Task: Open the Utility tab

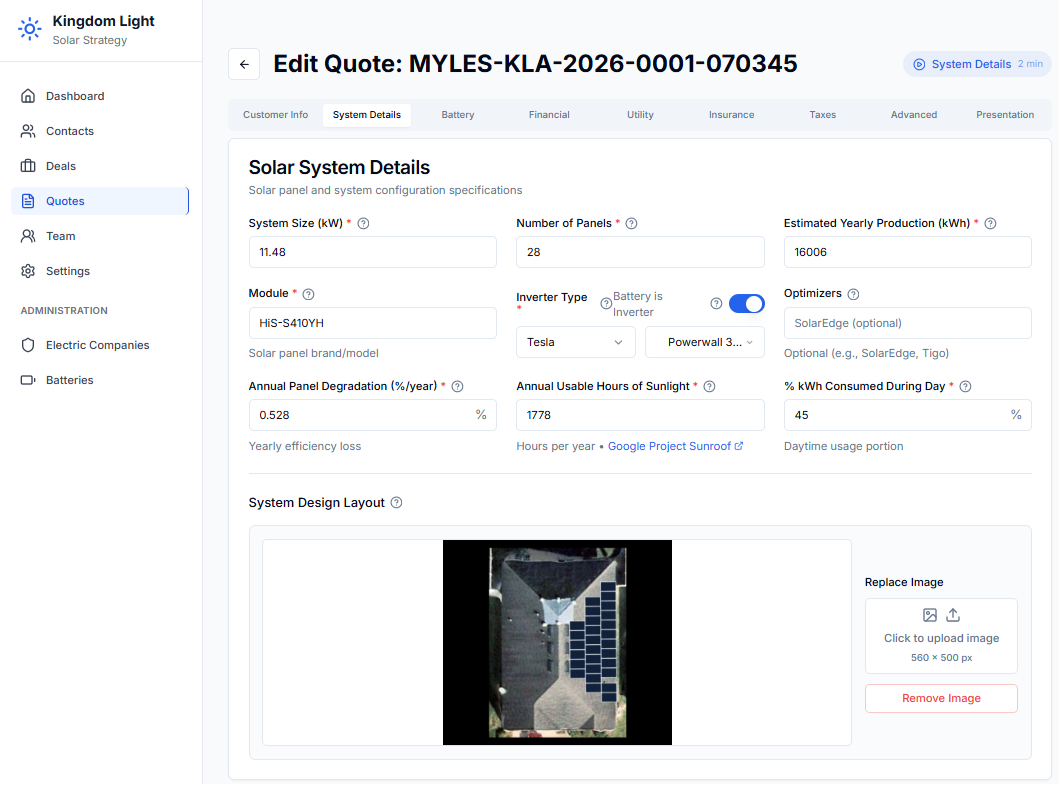Action: click(640, 115)
